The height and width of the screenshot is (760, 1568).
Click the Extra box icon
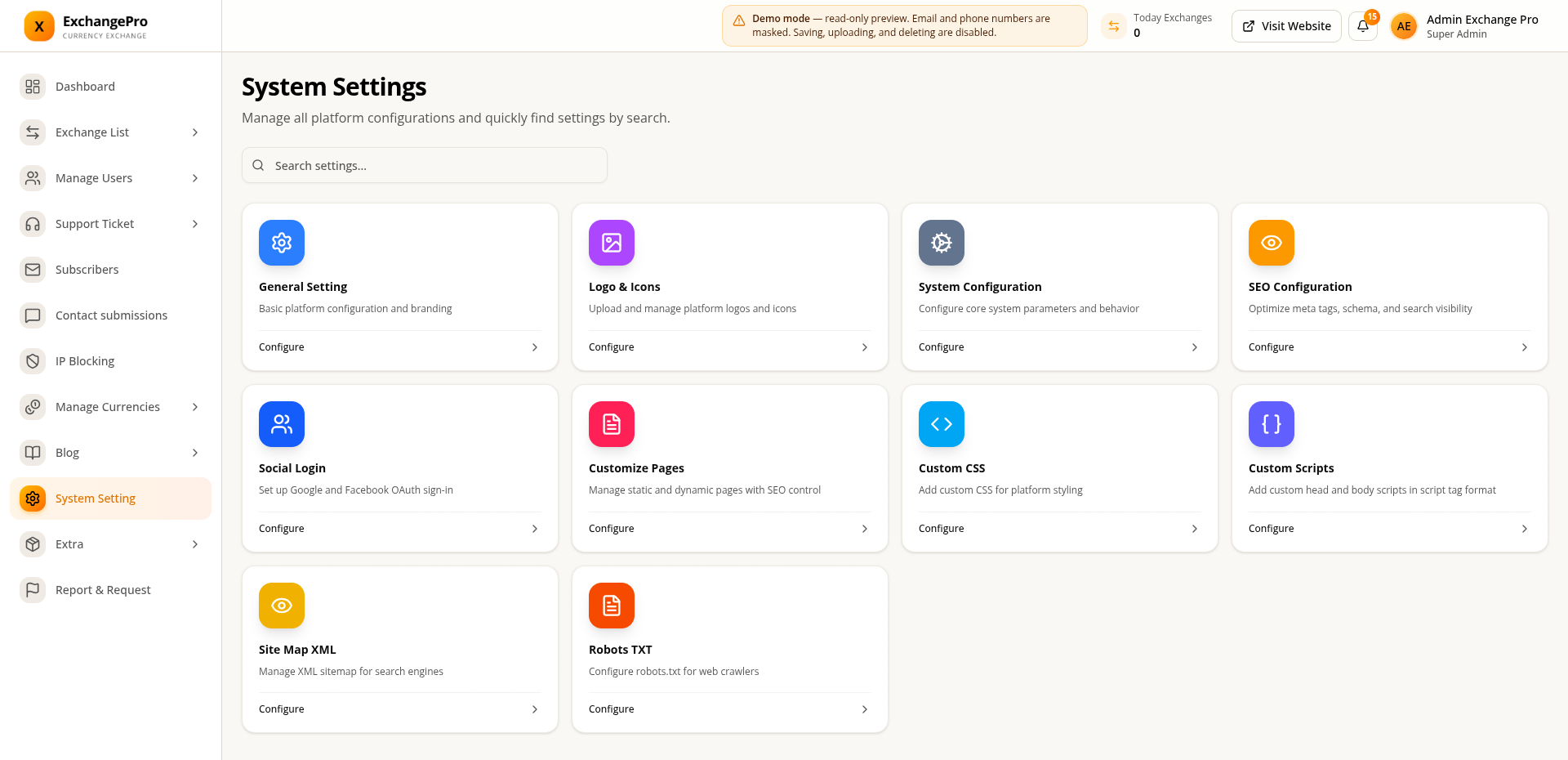pos(33,544)
